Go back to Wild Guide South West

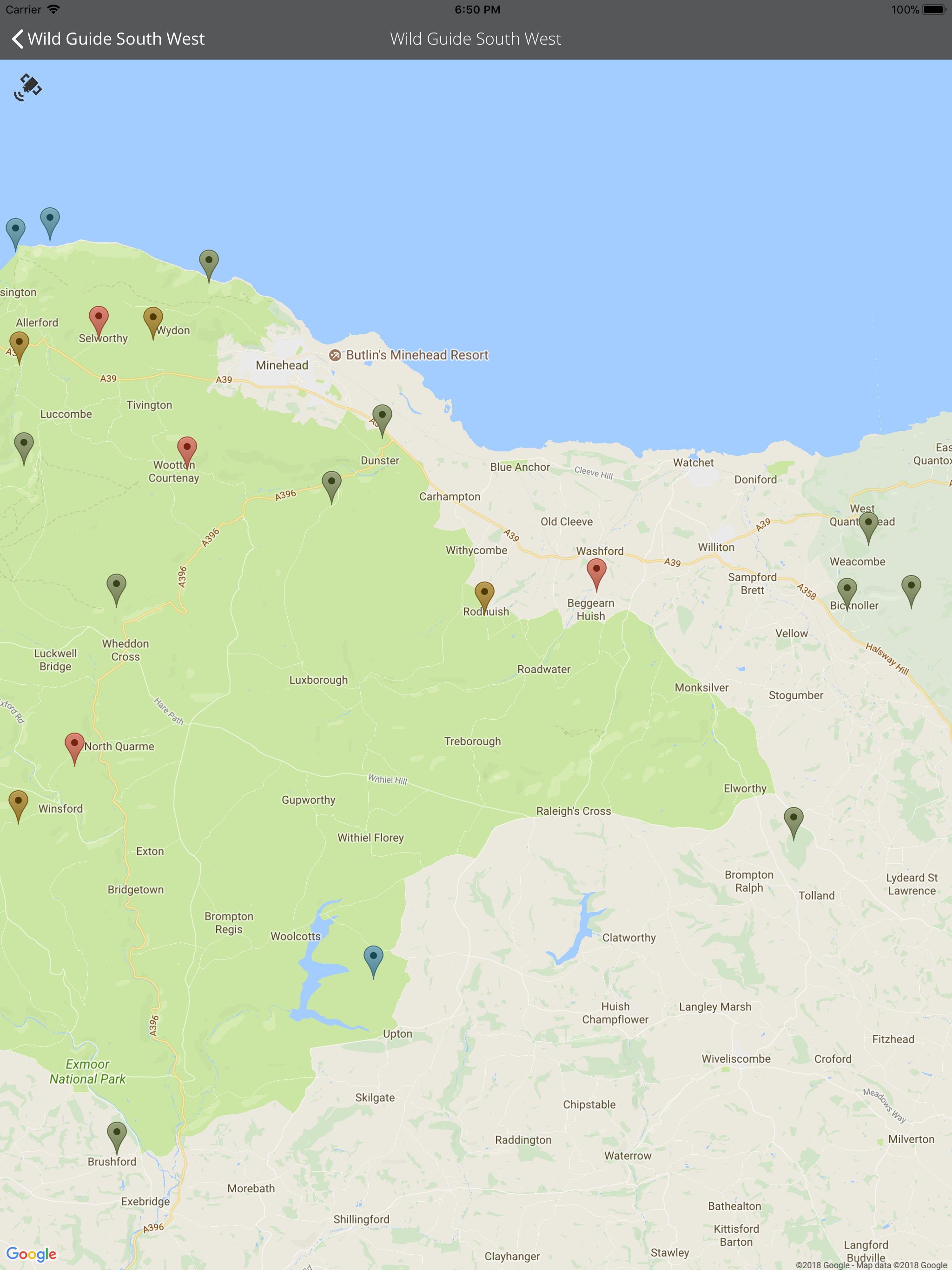click(x=108, y=39)
